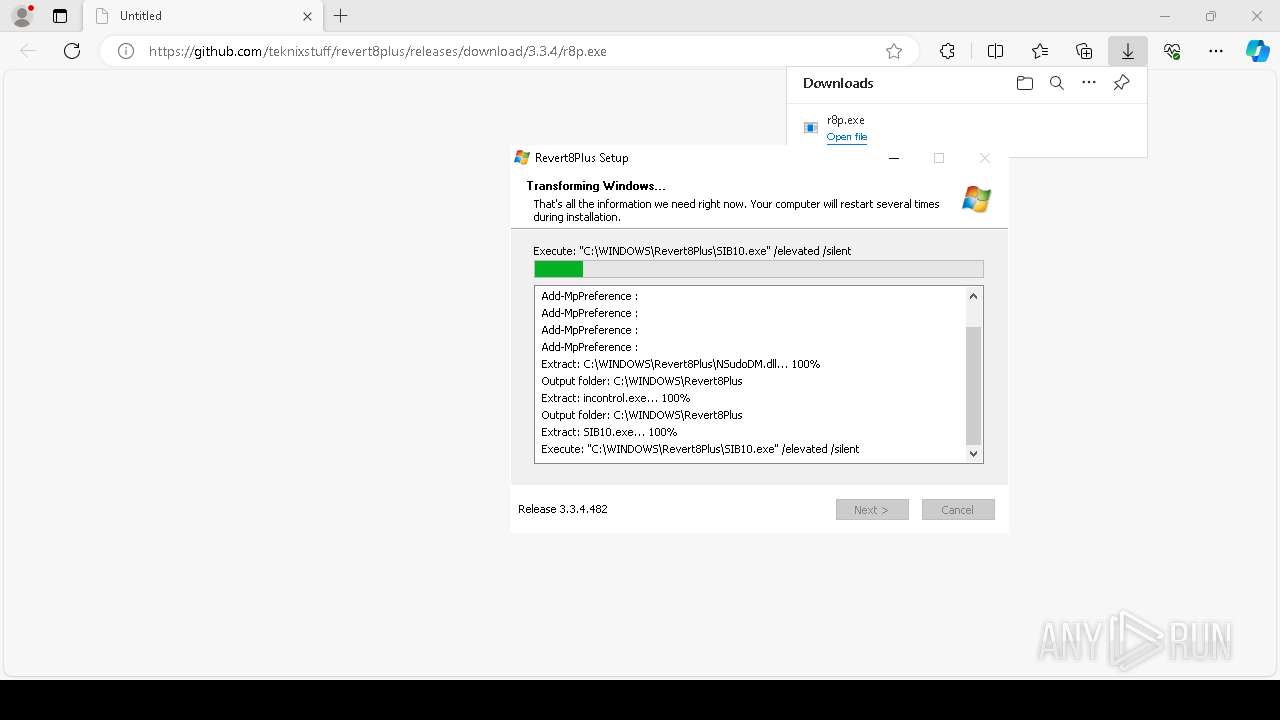
Task: Click the installation progress bar
Action: 759,269
